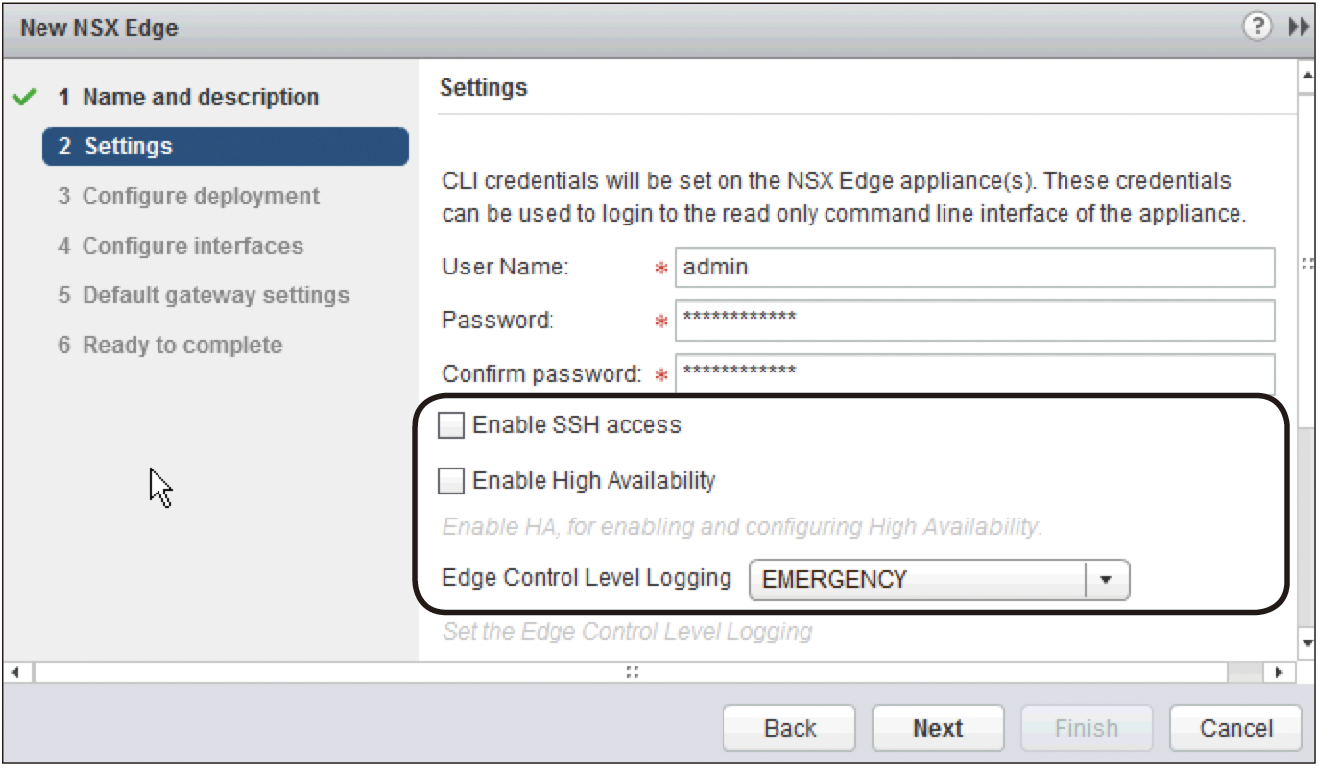Image resolution: width=1319 pixels, height=768 pixels.
Task: Click the horizontal scrollbar right arrow
Action: (1280, 672)
